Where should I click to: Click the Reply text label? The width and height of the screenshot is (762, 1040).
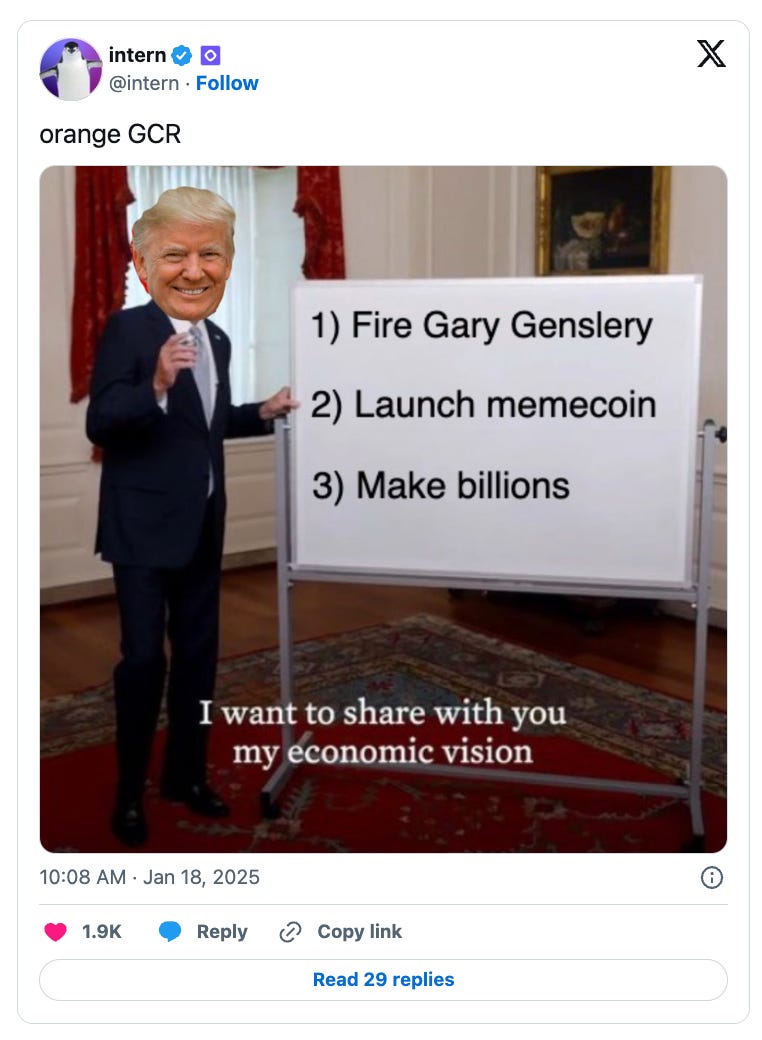pos(222,932)
